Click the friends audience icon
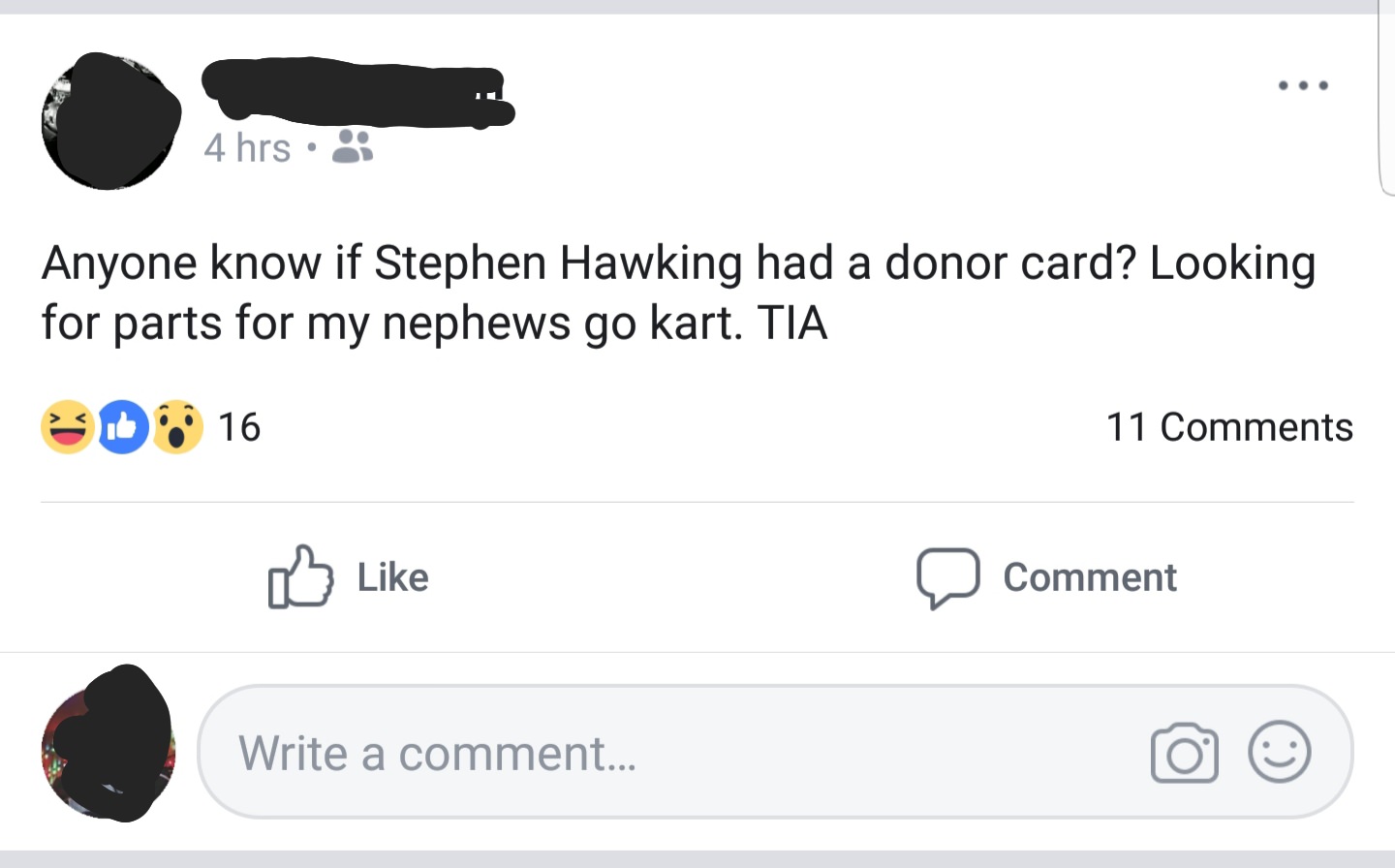Screen dimensions: 1395x868 (x=353, y=147)
